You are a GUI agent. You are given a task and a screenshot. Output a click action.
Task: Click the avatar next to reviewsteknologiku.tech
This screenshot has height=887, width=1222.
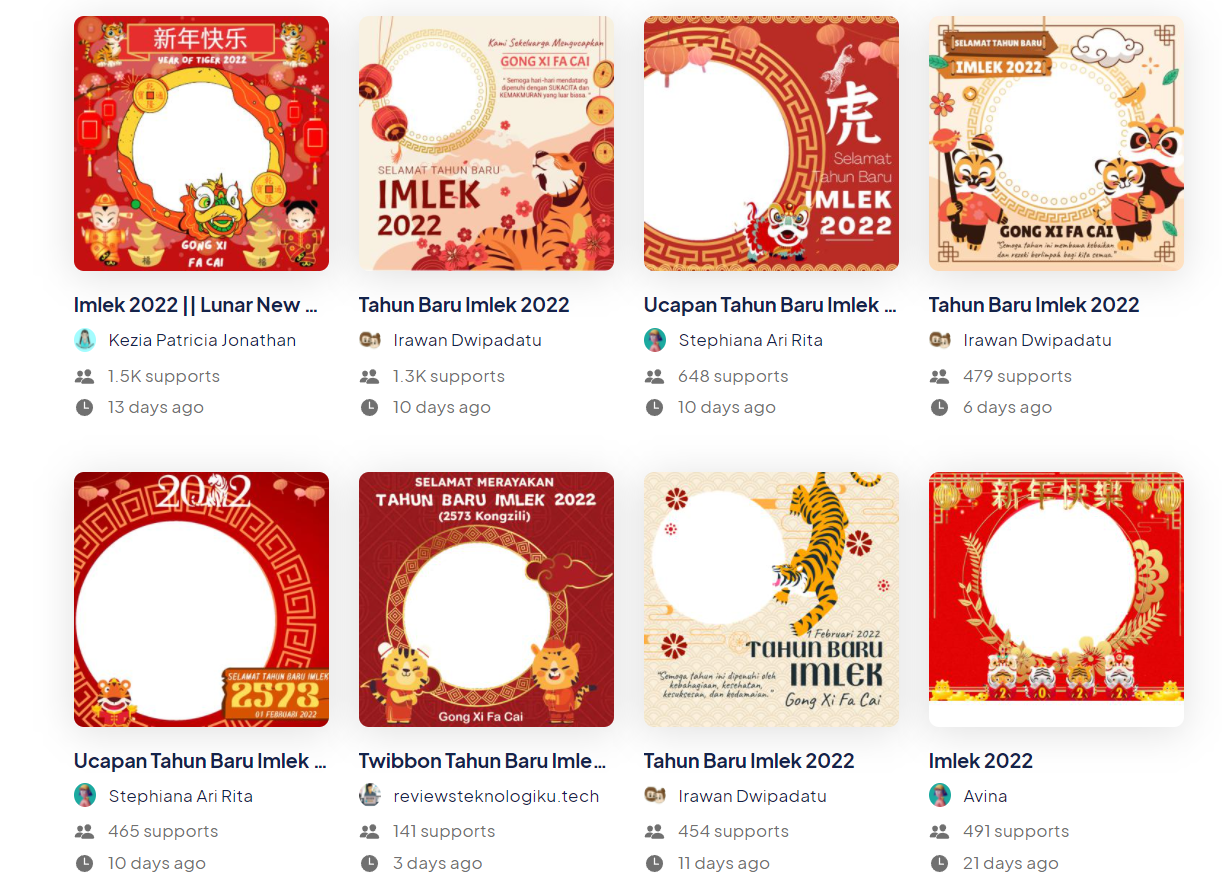pos(370,796)
